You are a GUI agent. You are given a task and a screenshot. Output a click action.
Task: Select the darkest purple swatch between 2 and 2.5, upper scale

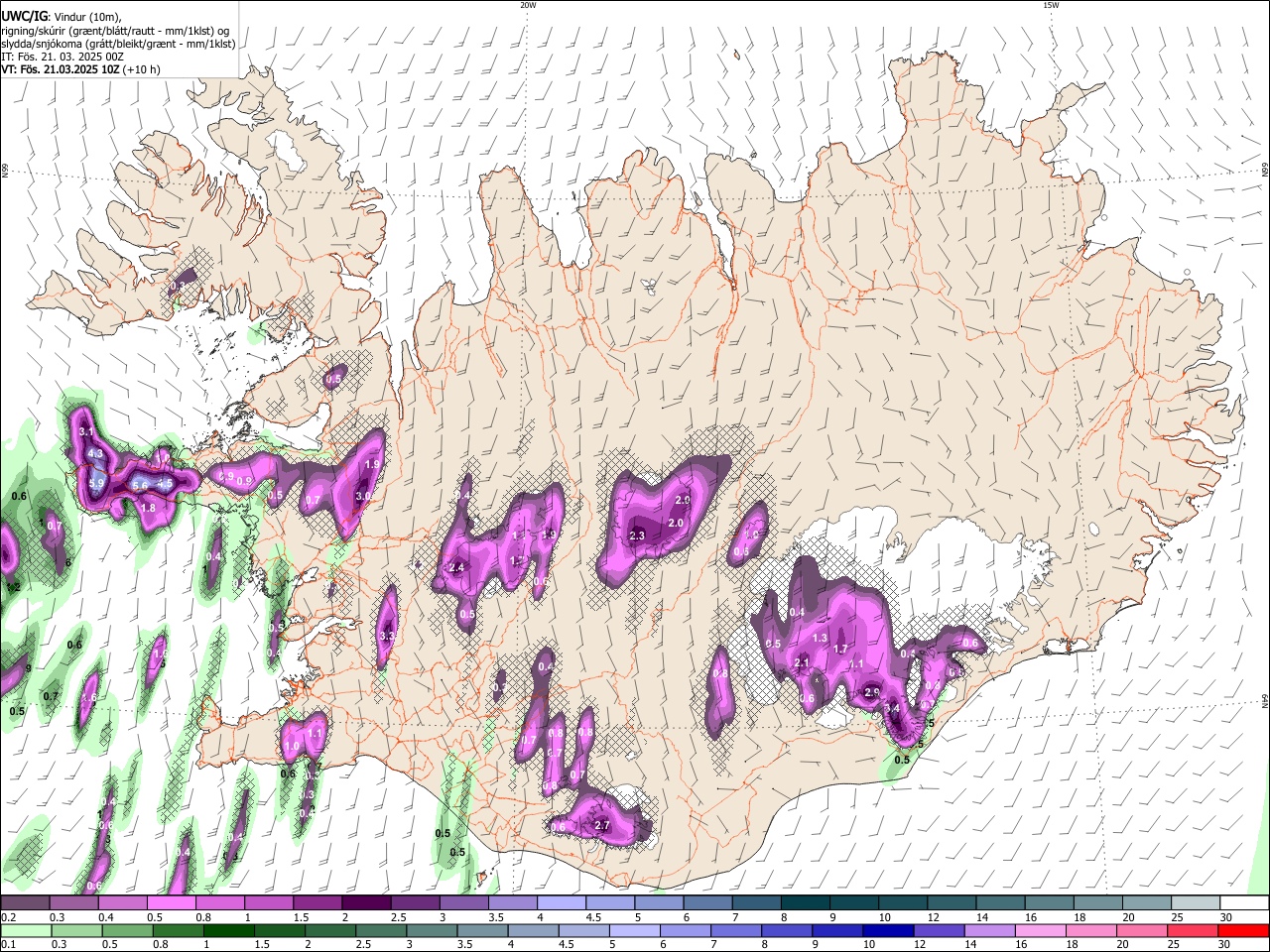[365, 903]
